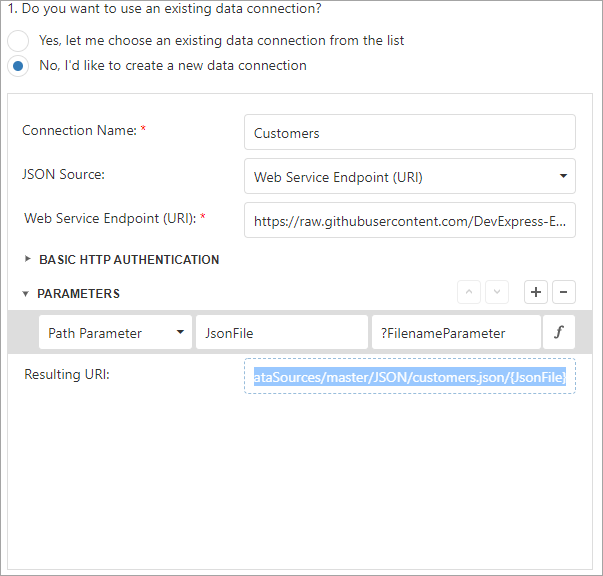Click the Resulting URI text box
Screen dimensions: 603x576
[x=409, y=377]
